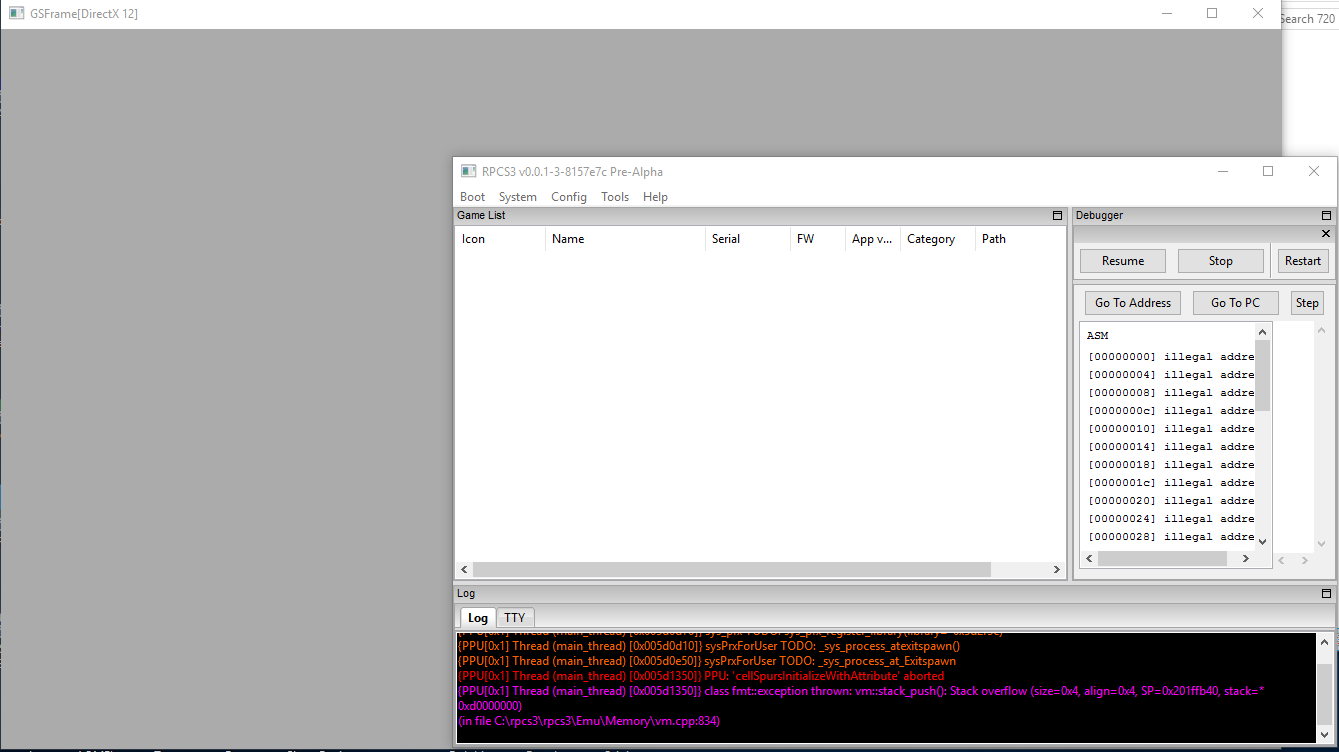
Task: Float the Game List panel
Action: [x=1057, y=216]
